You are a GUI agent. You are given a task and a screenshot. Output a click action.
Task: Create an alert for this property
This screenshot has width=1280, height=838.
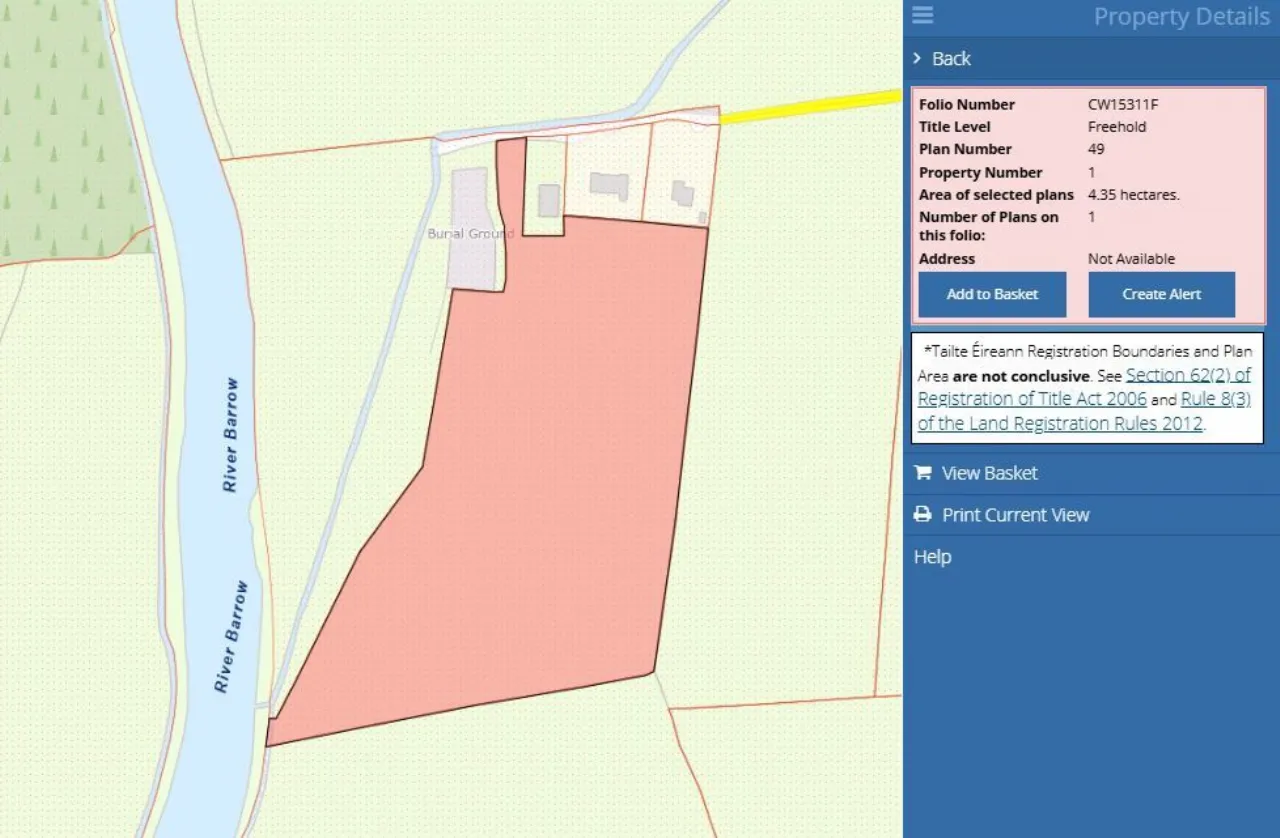click(1160, 294)
